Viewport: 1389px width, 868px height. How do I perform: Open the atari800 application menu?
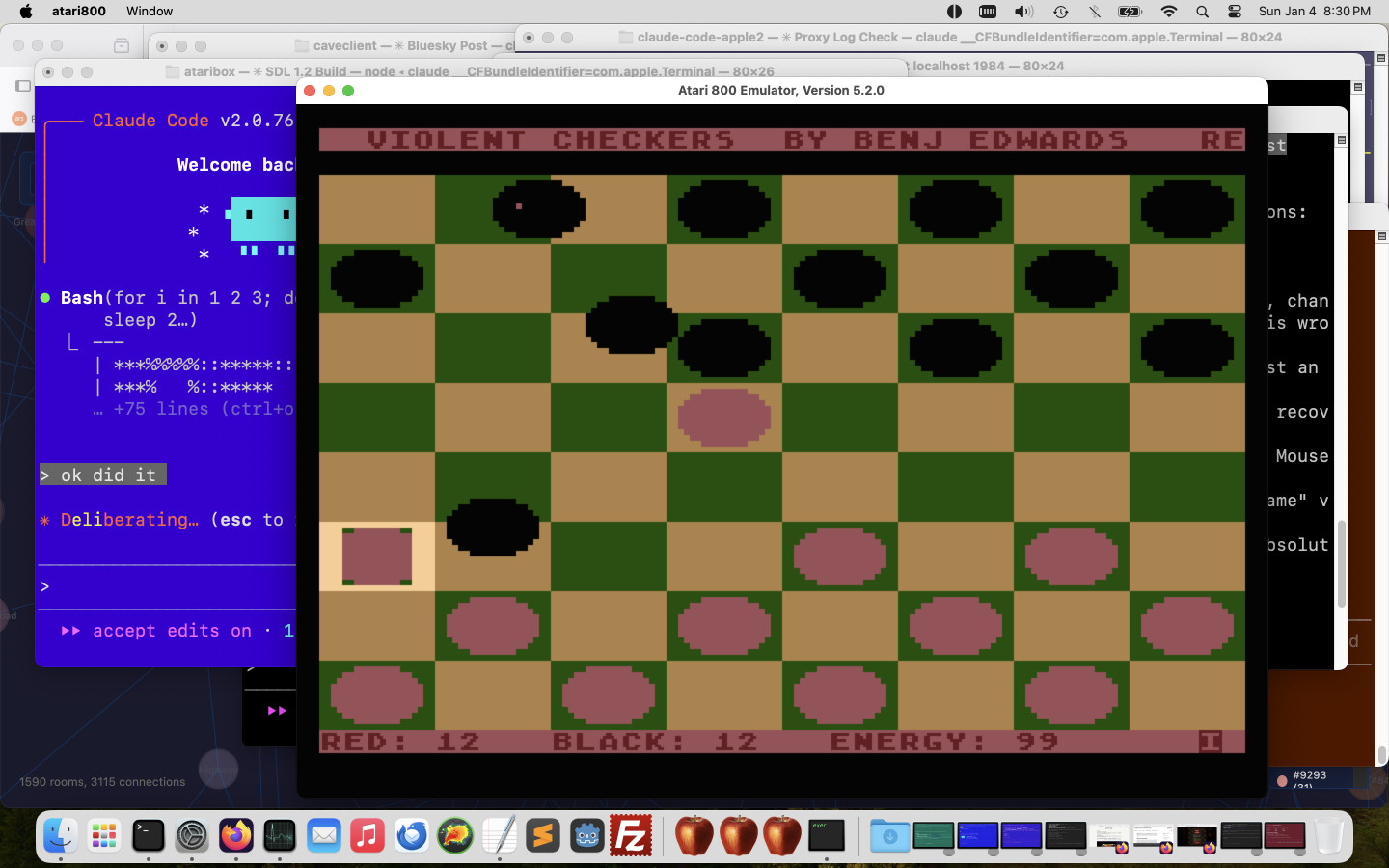[x=78, y=12]
